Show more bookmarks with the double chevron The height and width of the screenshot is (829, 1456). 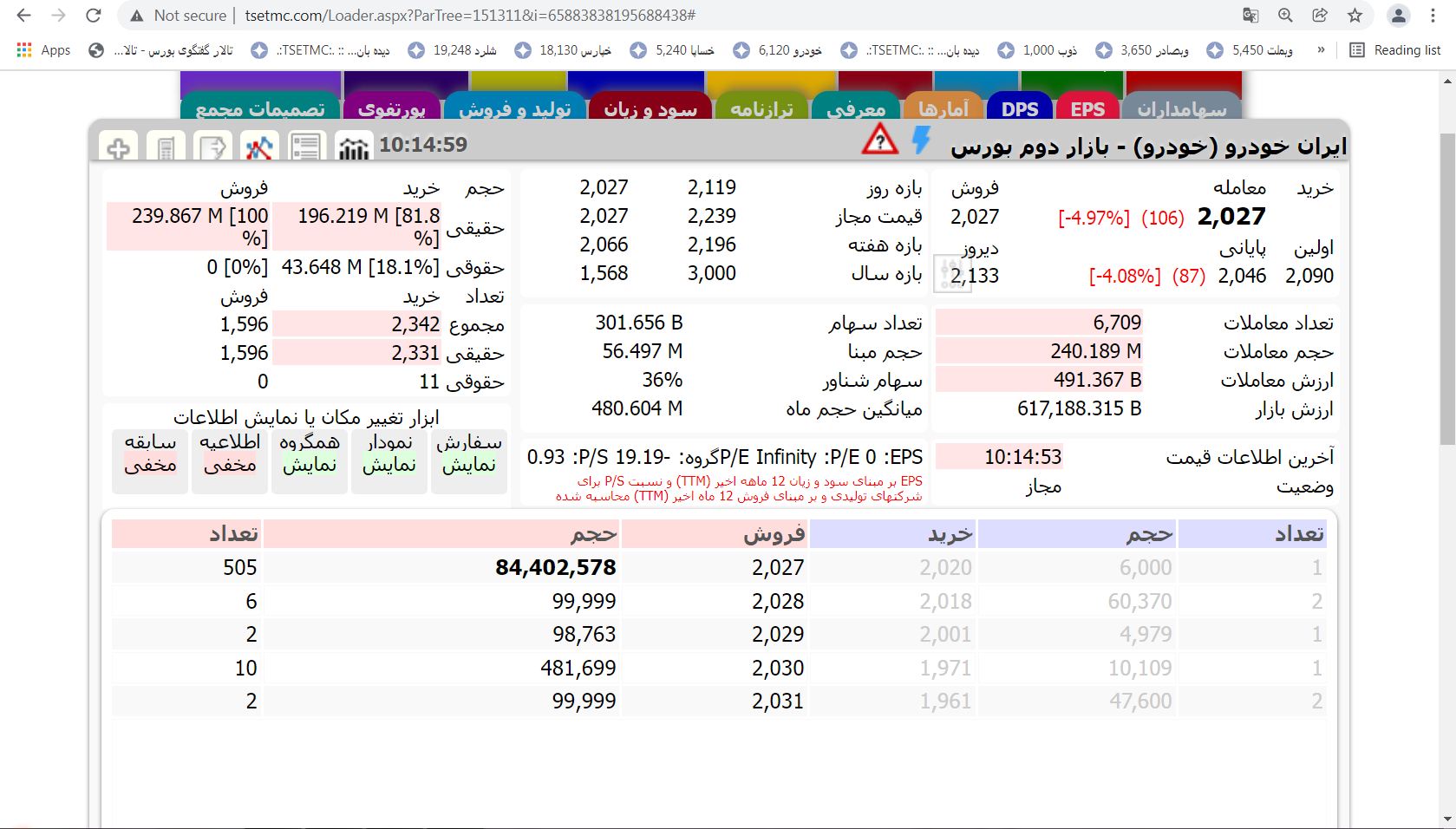click(1321, 50)
